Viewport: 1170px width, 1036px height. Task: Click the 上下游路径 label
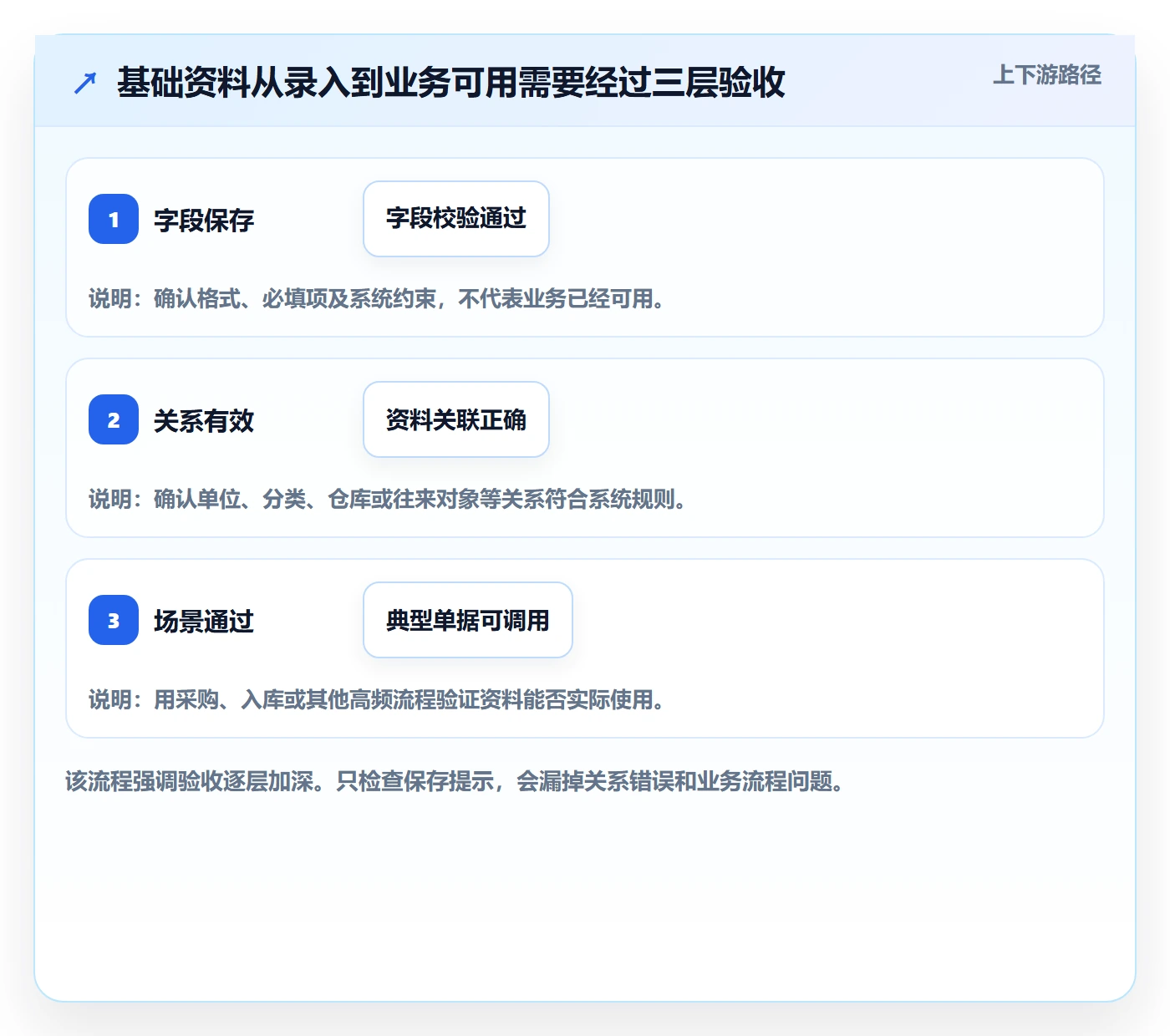(x=1047, y=74)
